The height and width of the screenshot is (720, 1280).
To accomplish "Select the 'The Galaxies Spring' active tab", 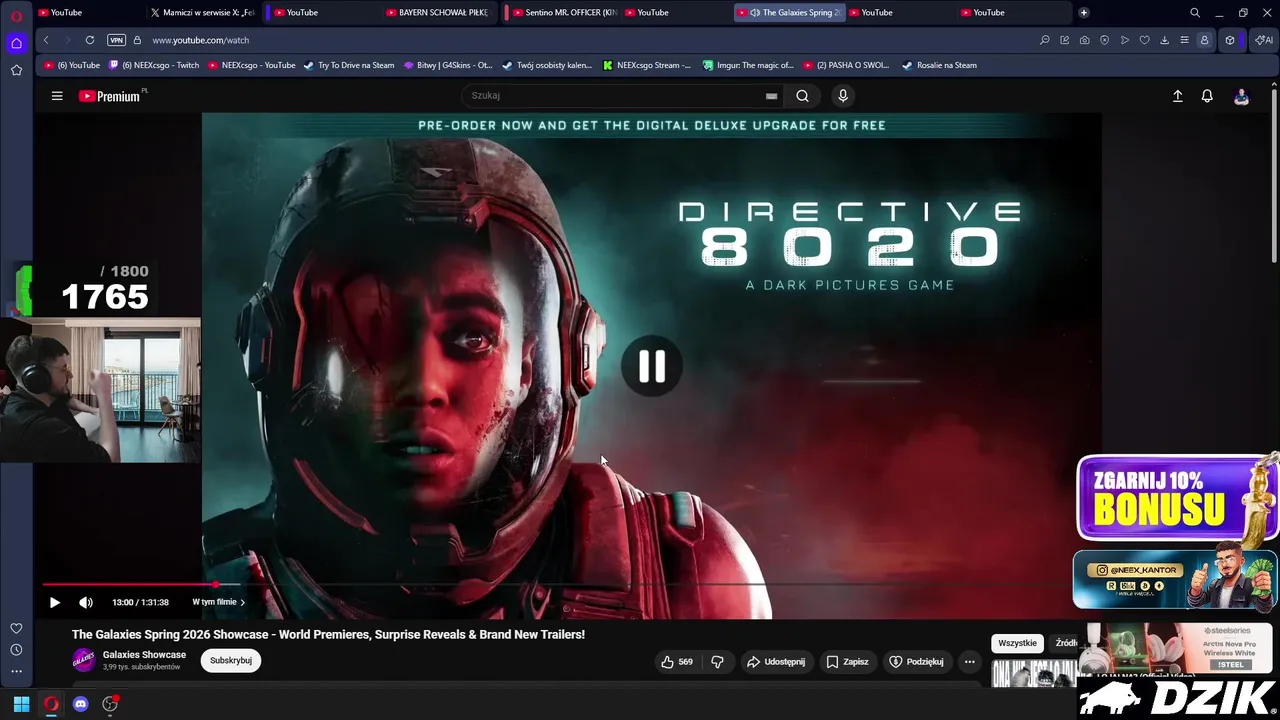I will coord(790,13).
